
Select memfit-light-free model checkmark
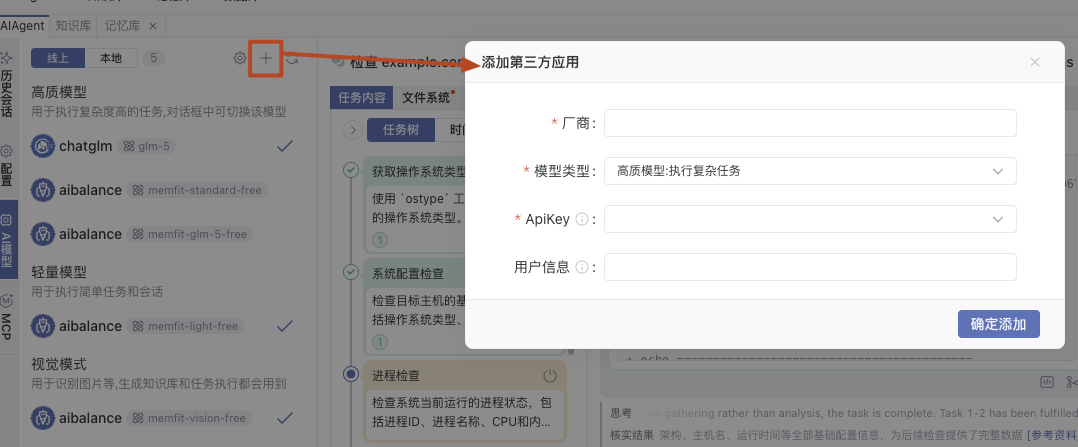click(x=284, y=326)
